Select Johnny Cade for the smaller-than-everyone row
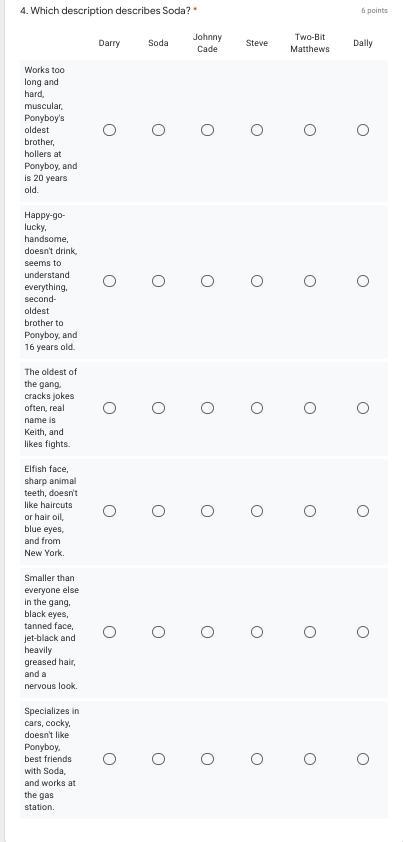403x842 pixels. [207, 632]
